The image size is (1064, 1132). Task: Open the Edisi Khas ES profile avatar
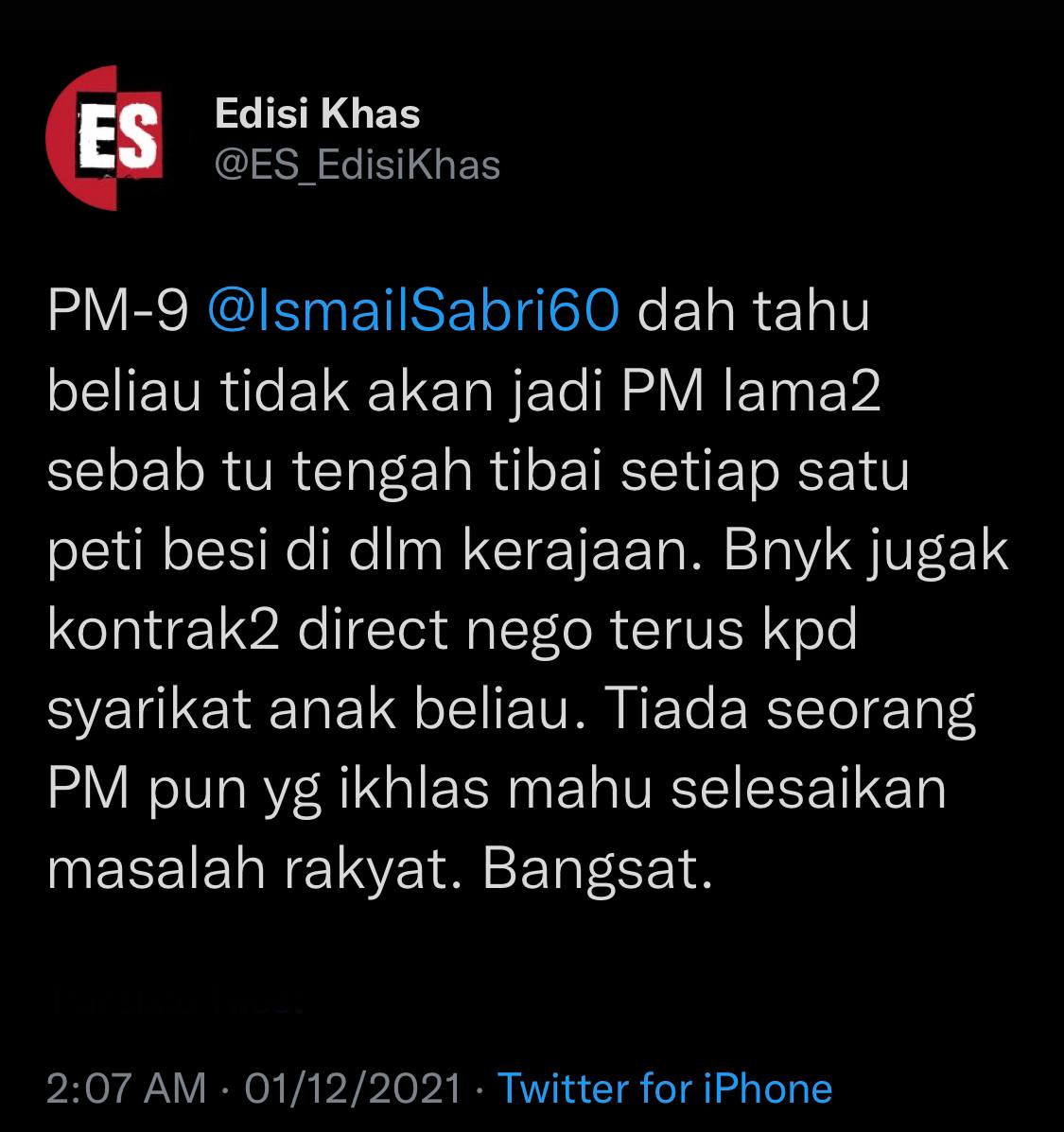point(105,138)
